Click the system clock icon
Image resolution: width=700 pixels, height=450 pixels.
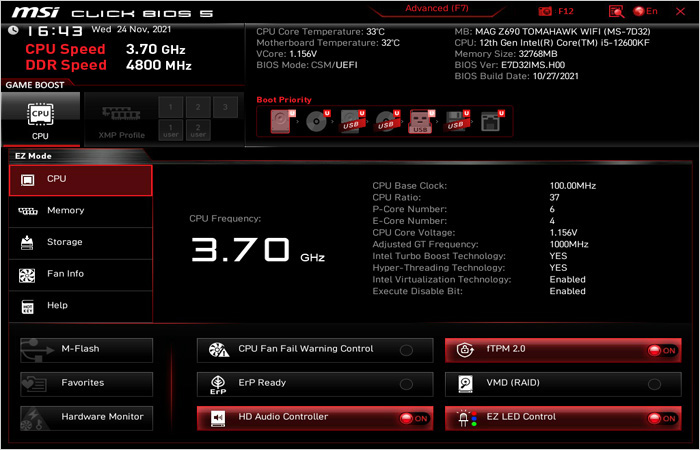[13, 30]
